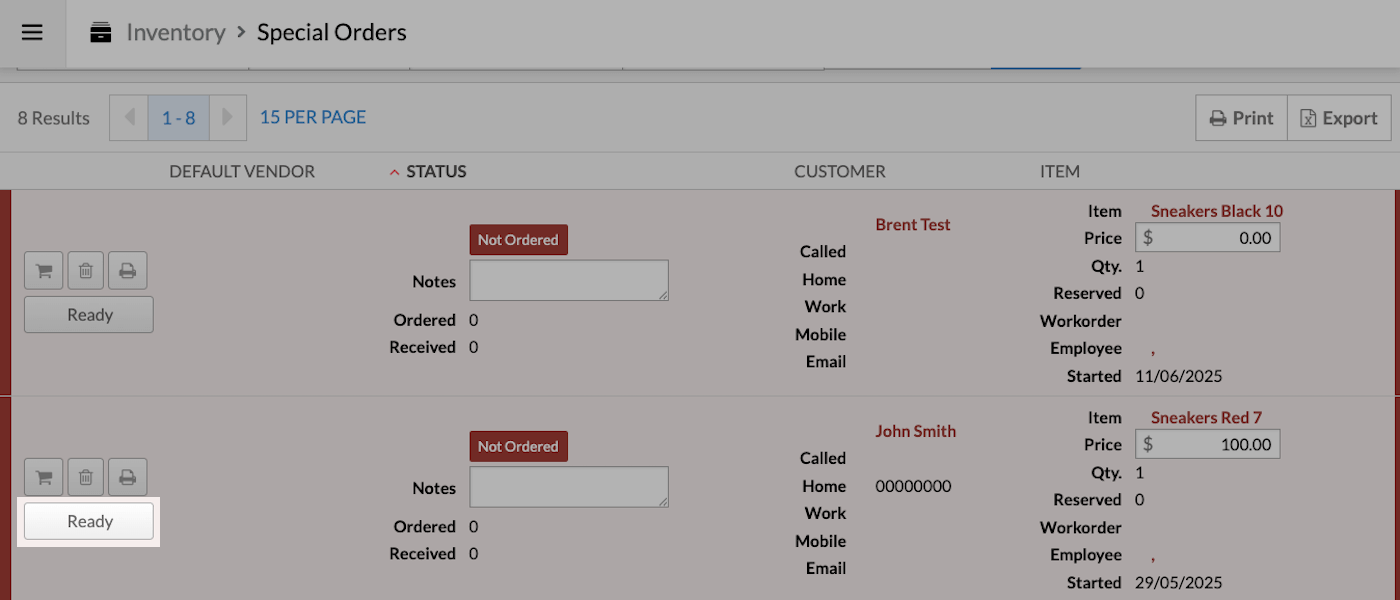Click the STATUS sort direction caret
Image resolution: width=1400 pixels, height=600 pixels.
tap(394, 172)
